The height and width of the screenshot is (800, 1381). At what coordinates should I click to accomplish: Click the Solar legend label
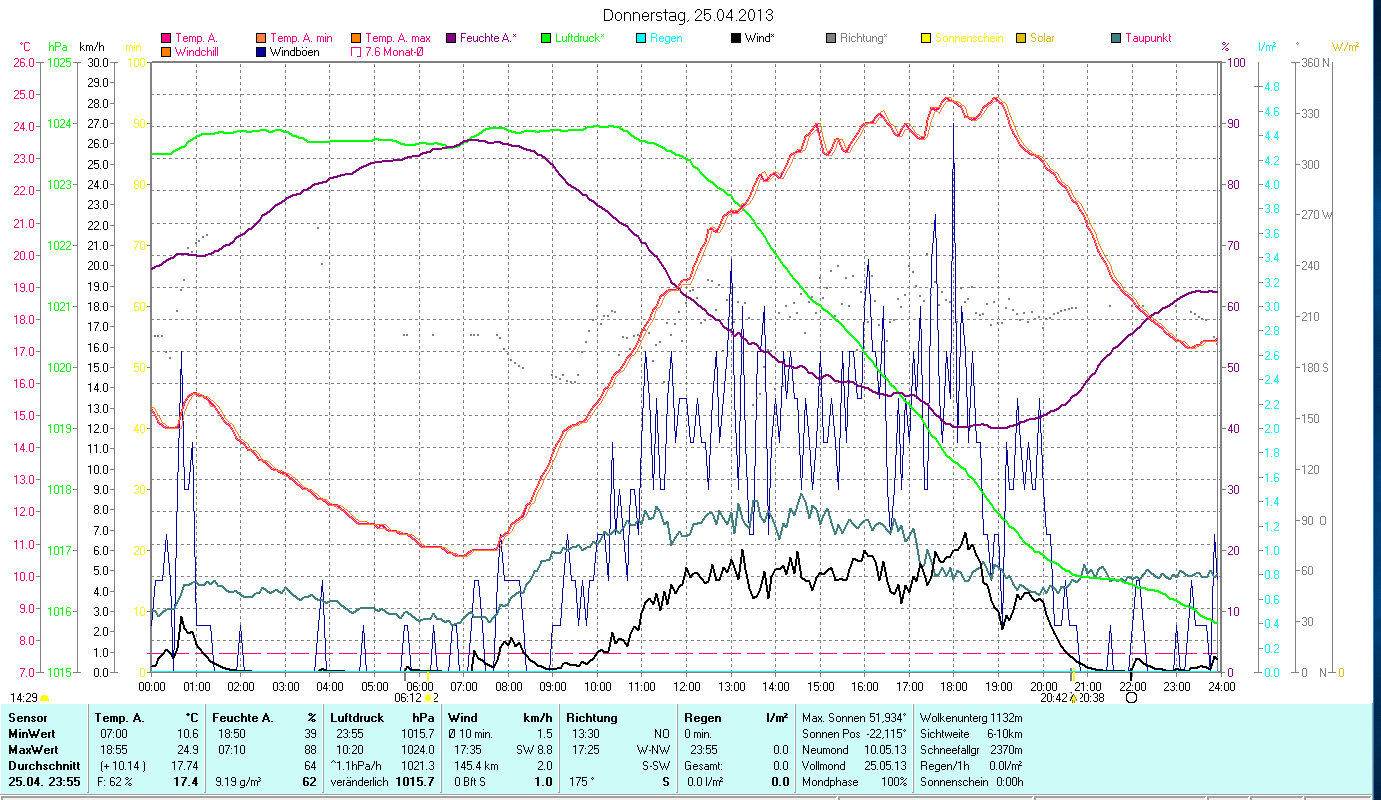click(1042, 38)
